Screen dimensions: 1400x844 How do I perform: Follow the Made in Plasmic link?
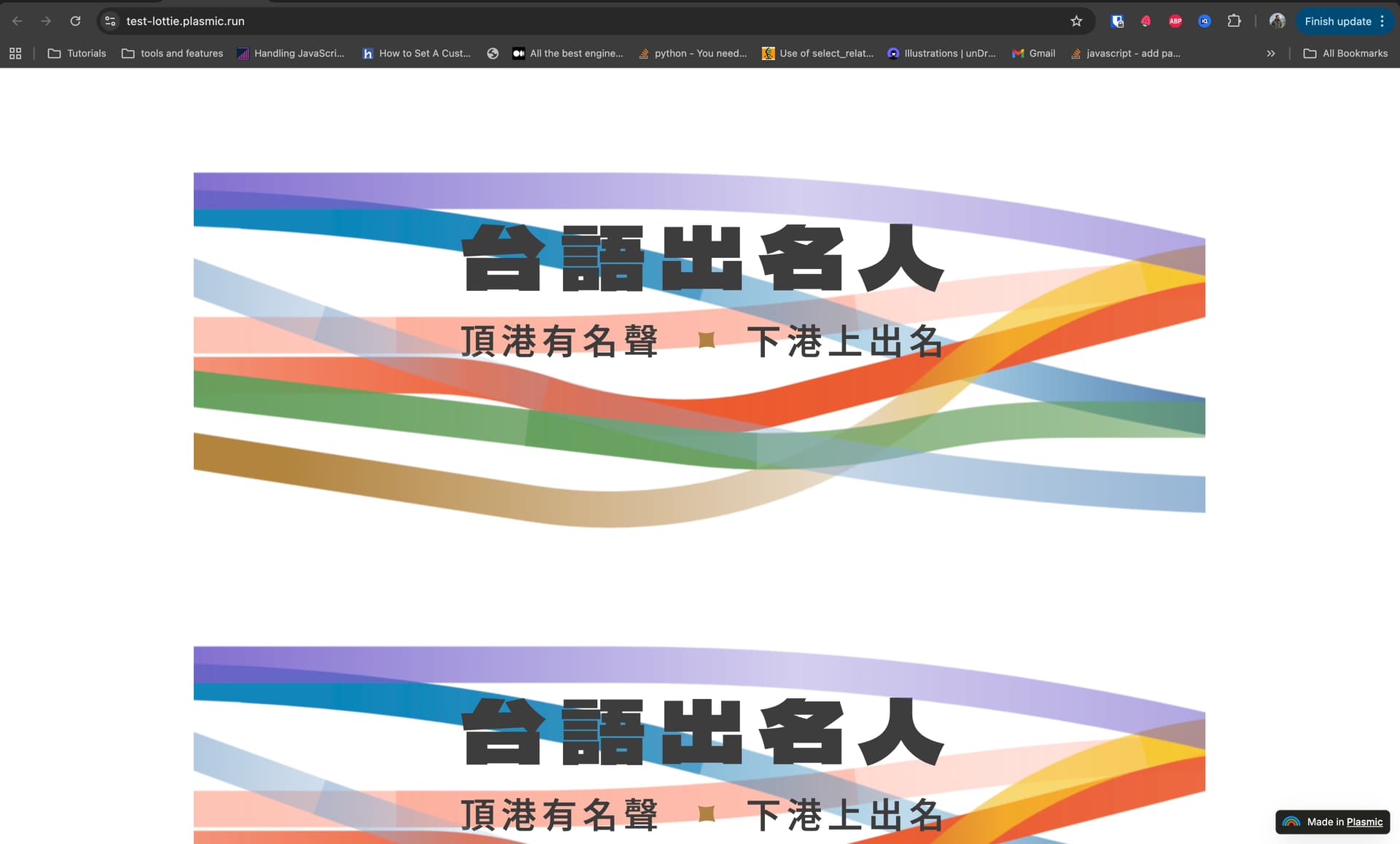click(1364, 821)
